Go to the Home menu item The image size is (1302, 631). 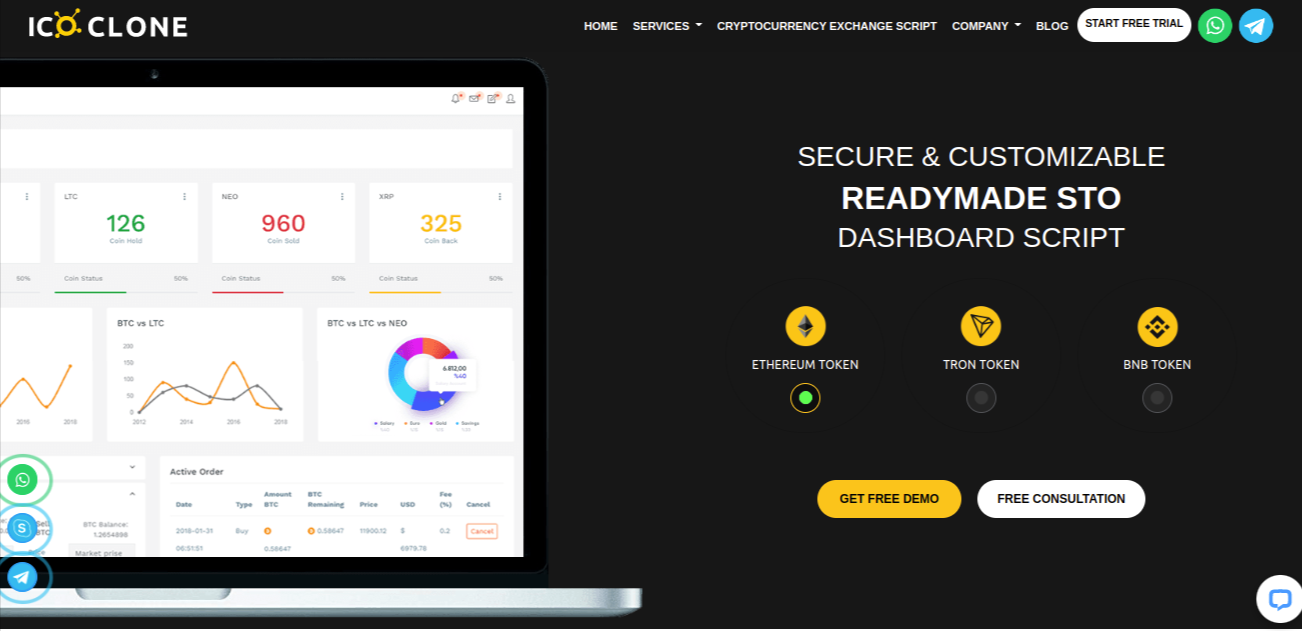coord(600,26)
